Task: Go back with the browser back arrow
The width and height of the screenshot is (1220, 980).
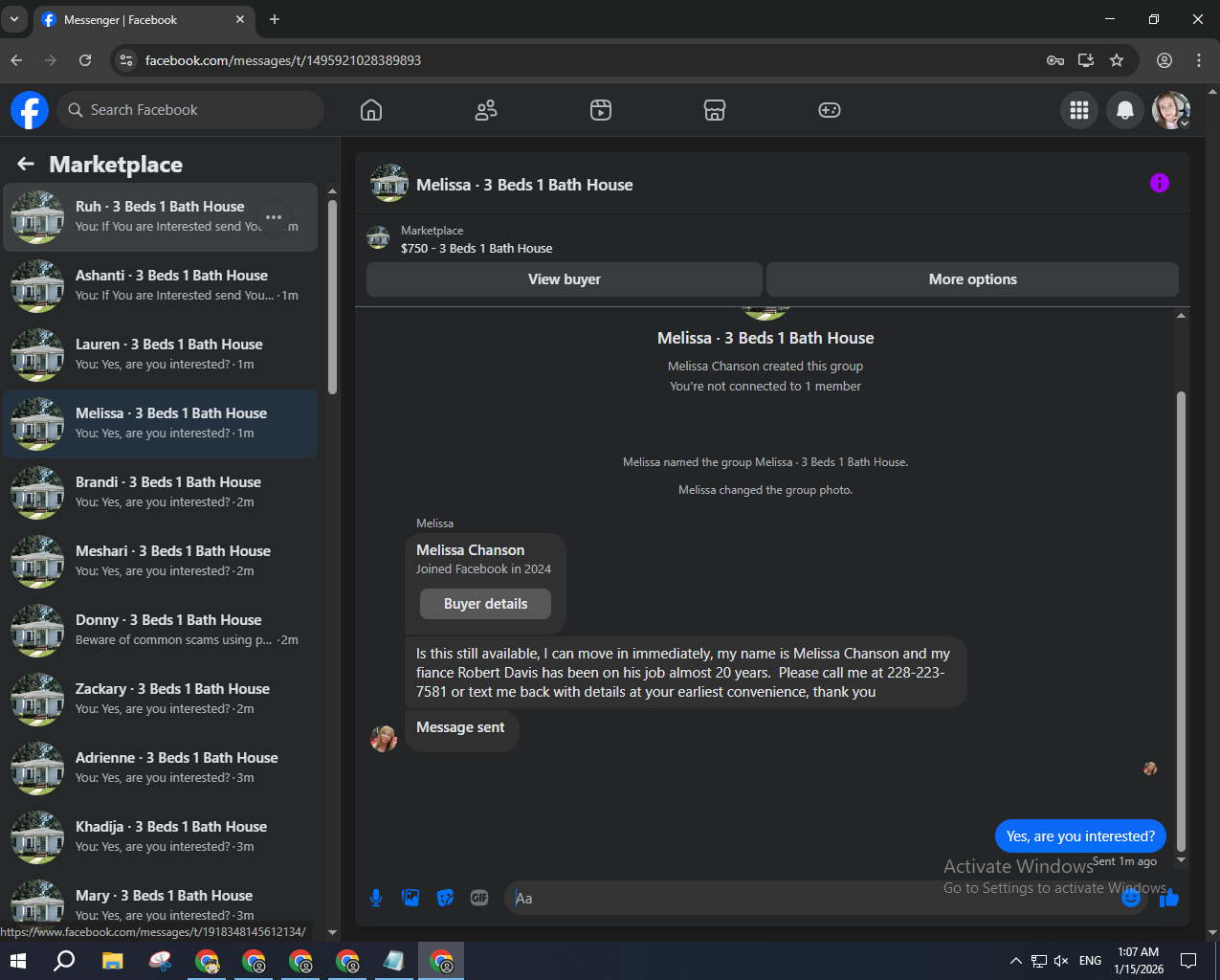Action: (x=16, y=60)
